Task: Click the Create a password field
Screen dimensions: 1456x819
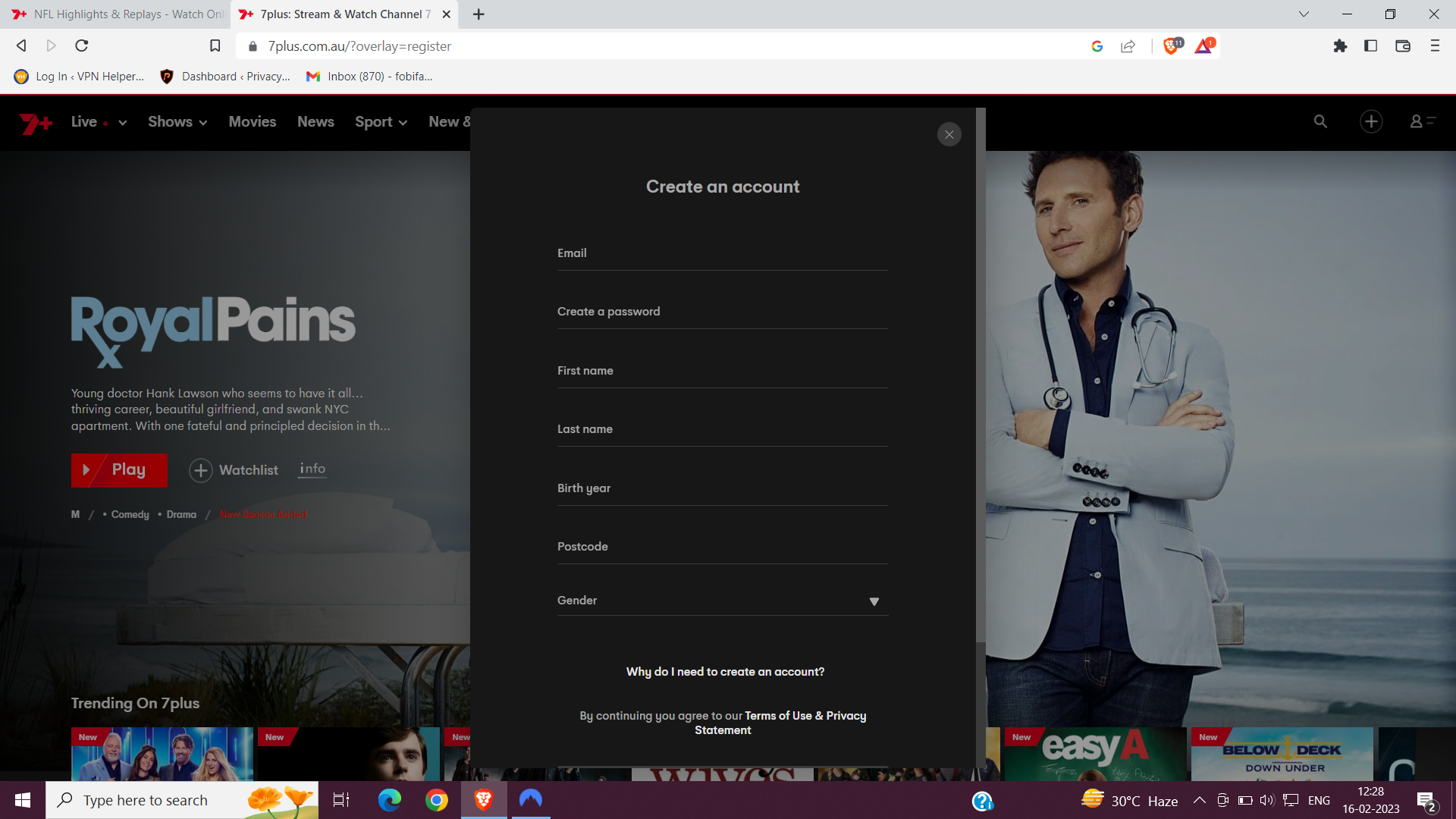Action: [723, 312]
